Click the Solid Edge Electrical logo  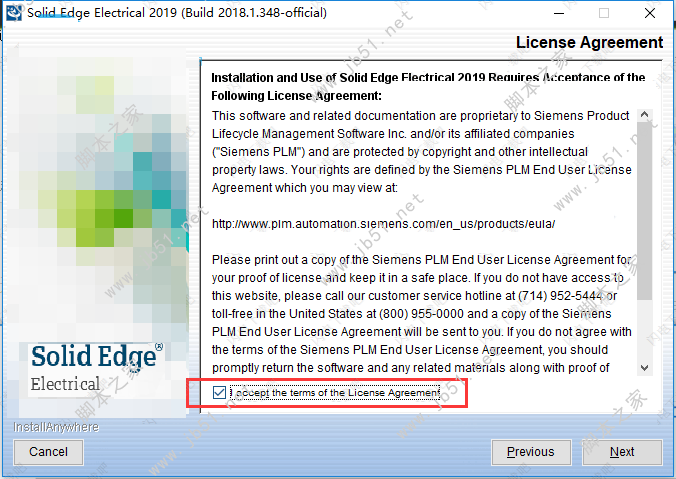[x=96, y=369]
